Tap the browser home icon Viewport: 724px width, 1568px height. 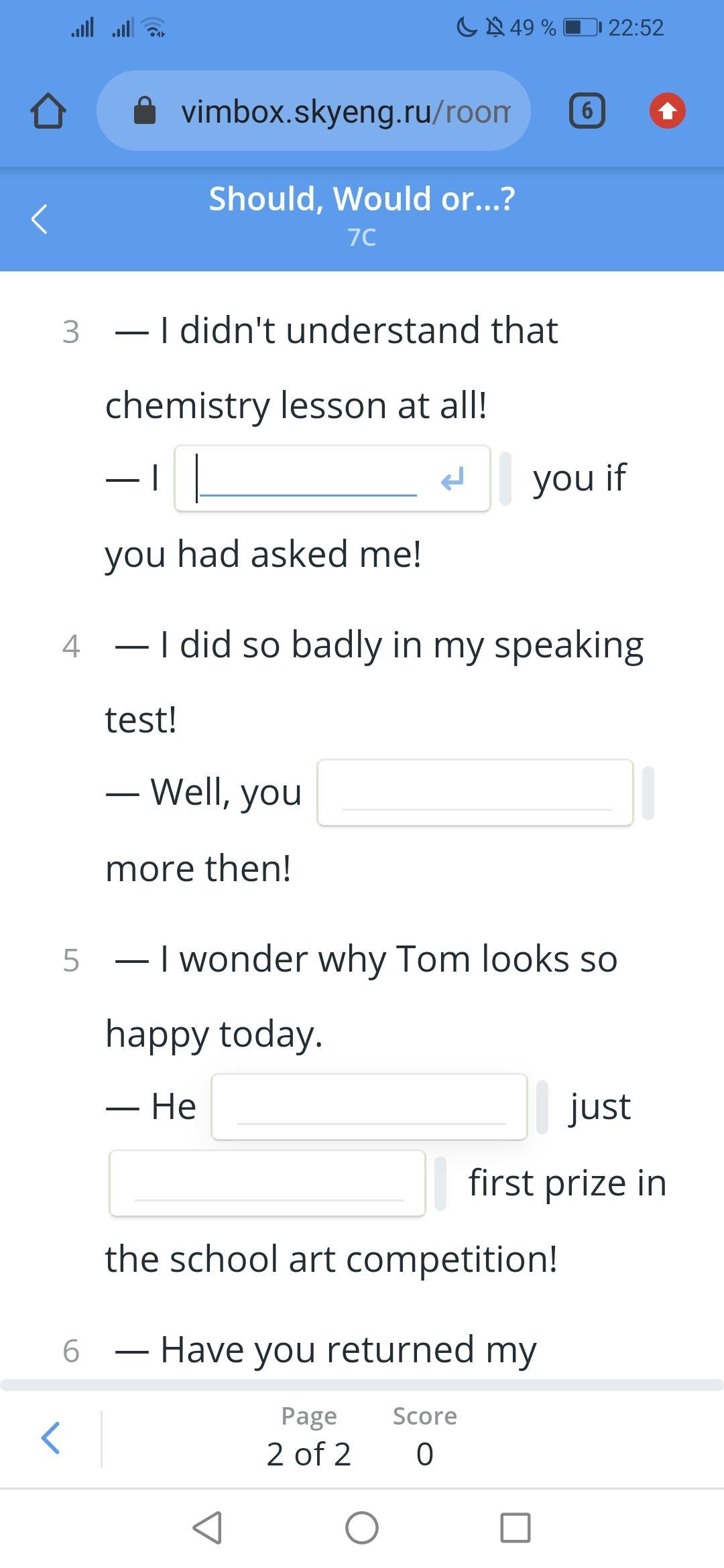coord(48,111)
